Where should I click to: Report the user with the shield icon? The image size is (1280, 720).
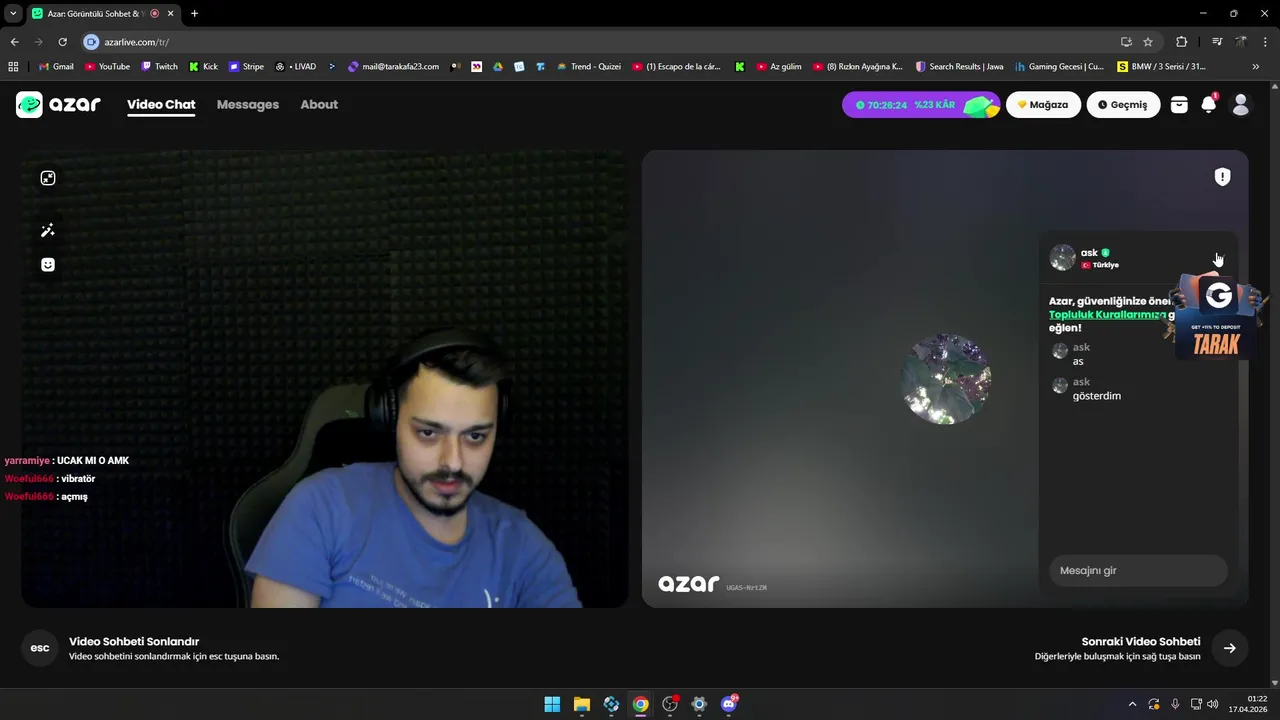click(1222, 177)
